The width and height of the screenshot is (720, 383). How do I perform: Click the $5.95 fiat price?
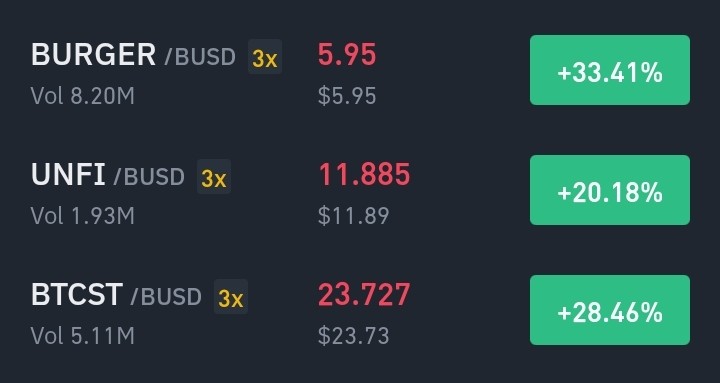[347, 96]
